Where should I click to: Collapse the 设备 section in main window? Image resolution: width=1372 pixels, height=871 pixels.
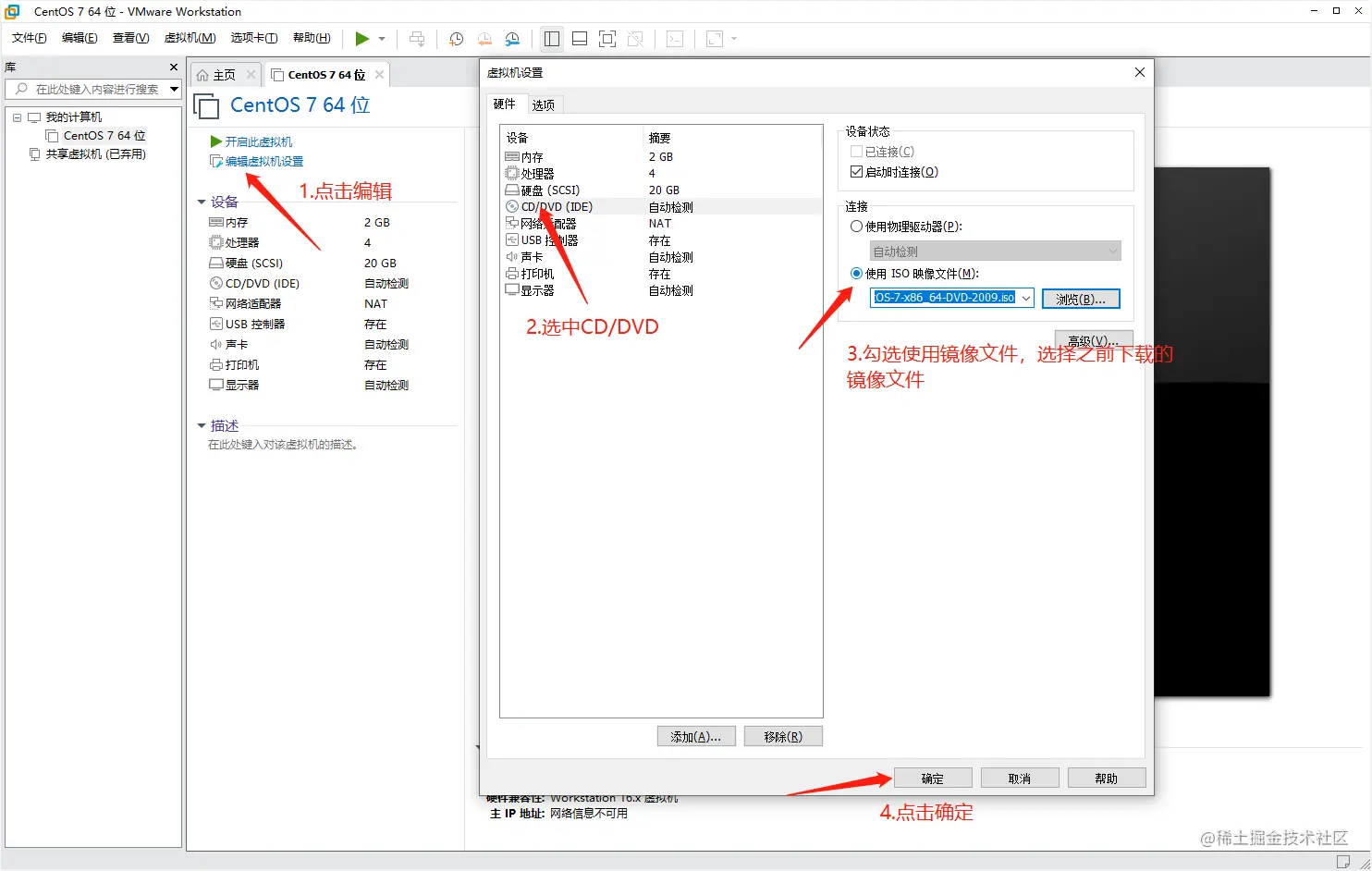click(202, 202)
